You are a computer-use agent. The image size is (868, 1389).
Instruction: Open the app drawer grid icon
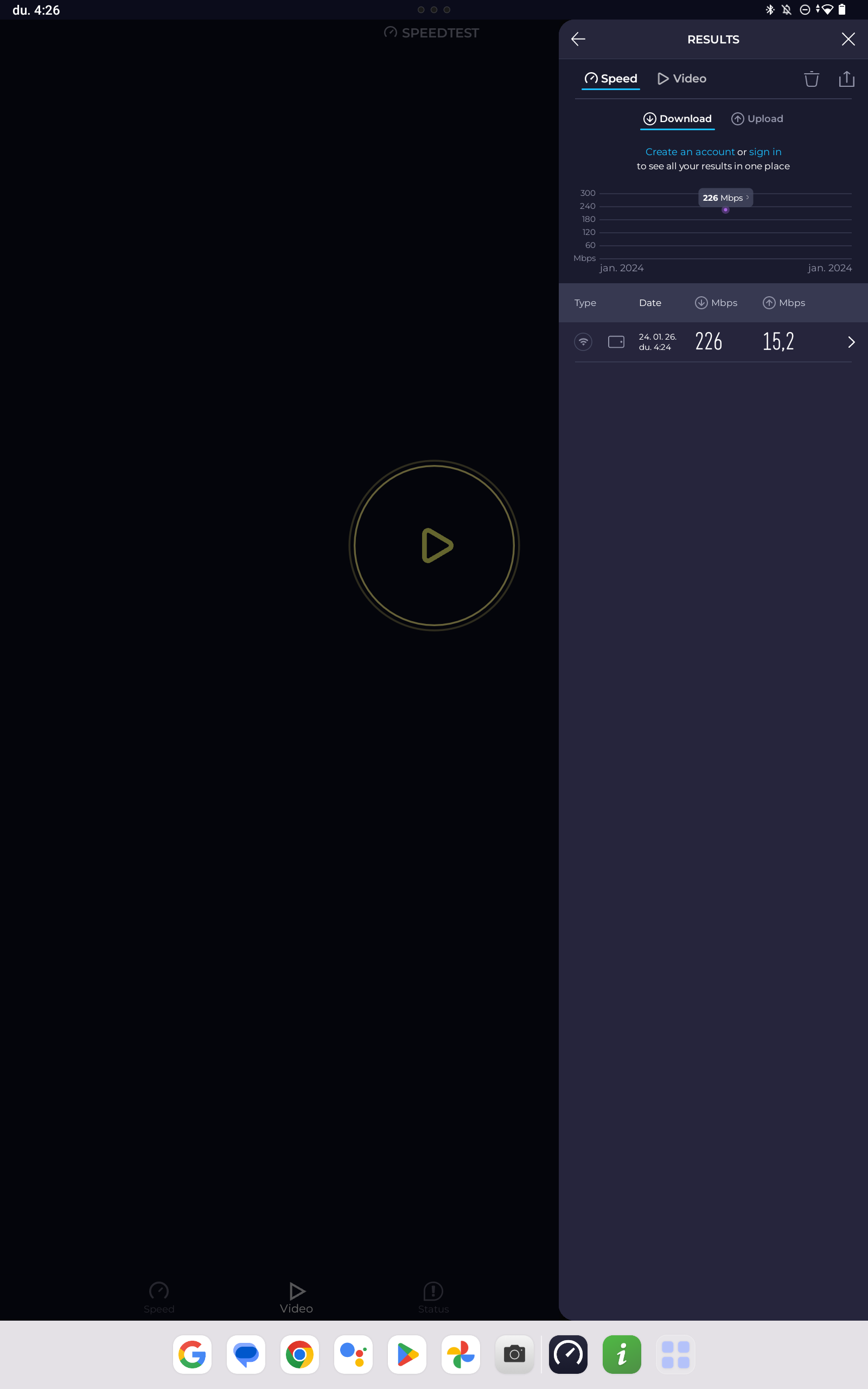coord(676,1355)
